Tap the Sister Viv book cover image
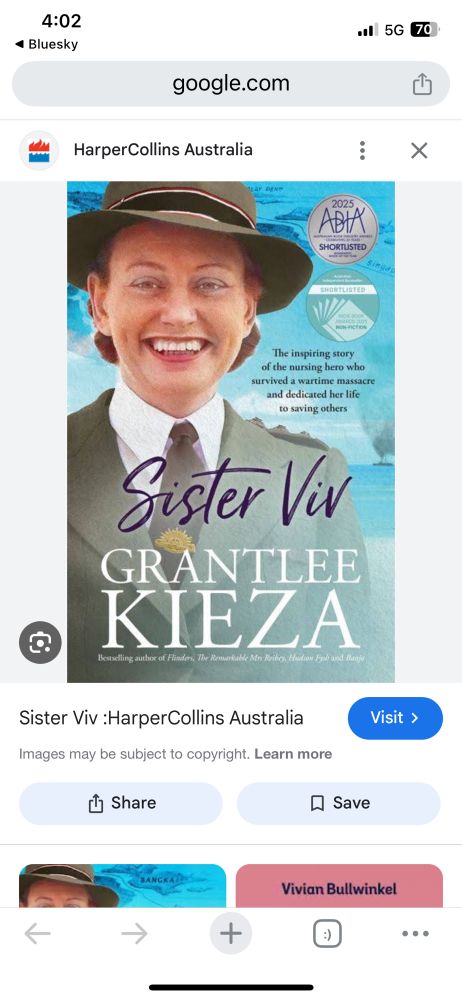 coord(231,432)
